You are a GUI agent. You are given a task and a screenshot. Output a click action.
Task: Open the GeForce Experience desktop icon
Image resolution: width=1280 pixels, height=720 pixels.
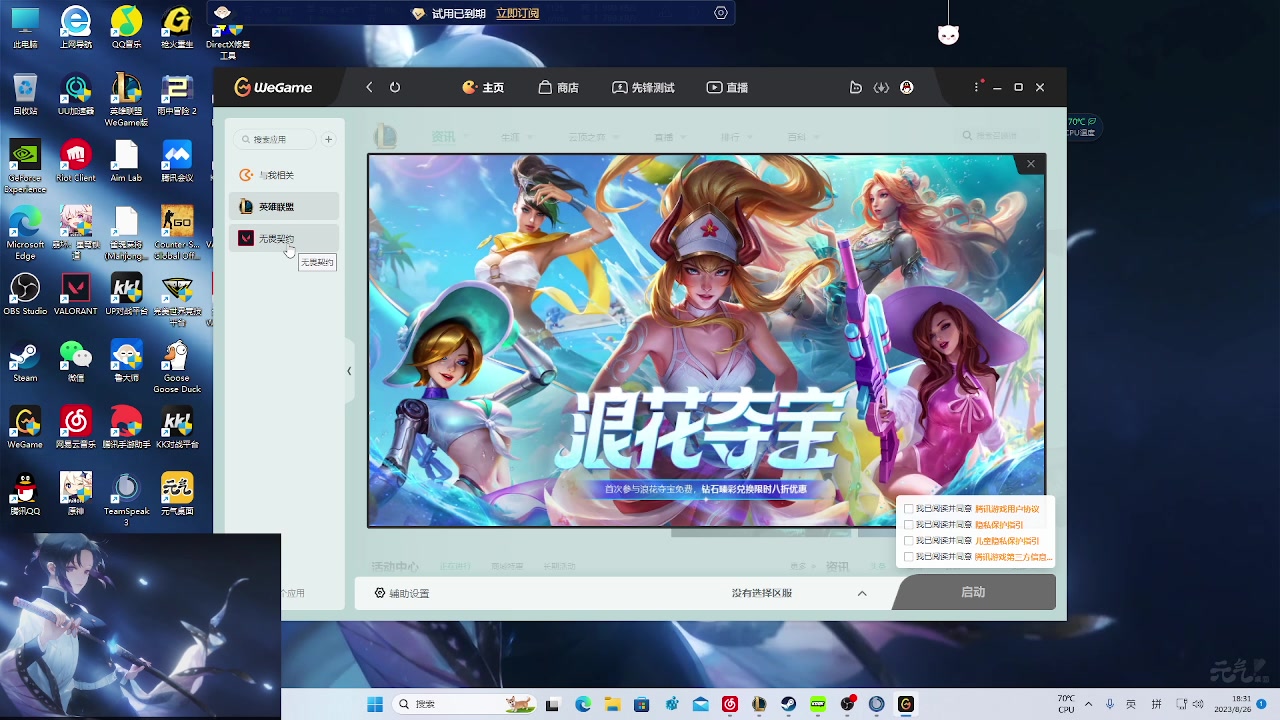point(25,166)
